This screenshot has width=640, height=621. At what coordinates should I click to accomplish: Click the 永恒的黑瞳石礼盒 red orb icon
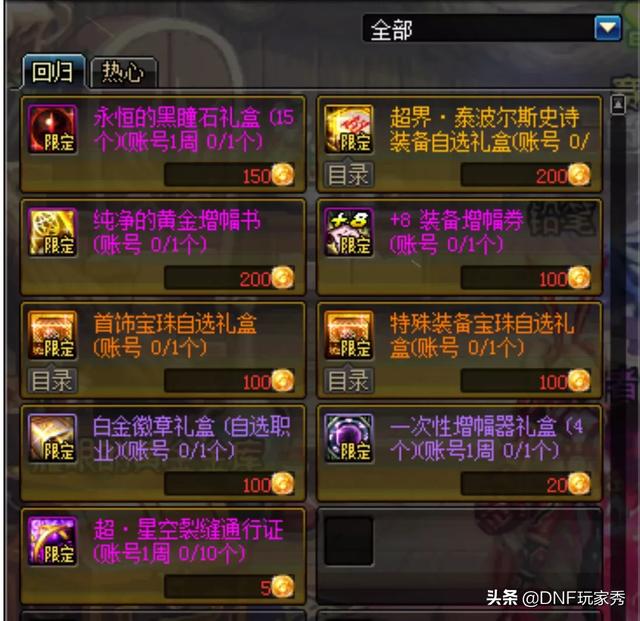click(x=52, y=129)
